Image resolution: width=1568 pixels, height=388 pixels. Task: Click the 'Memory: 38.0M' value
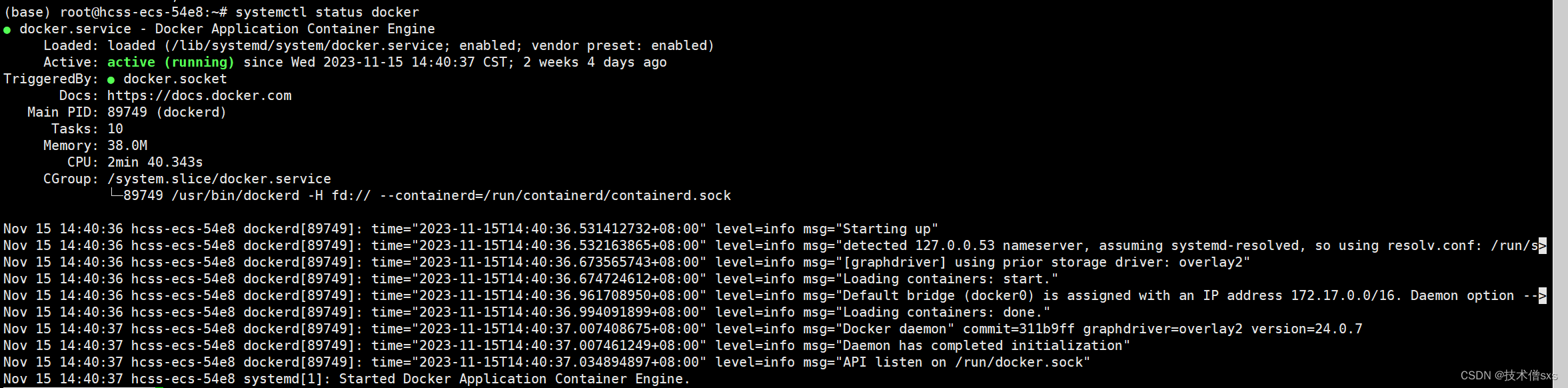(x=127, y=145)
